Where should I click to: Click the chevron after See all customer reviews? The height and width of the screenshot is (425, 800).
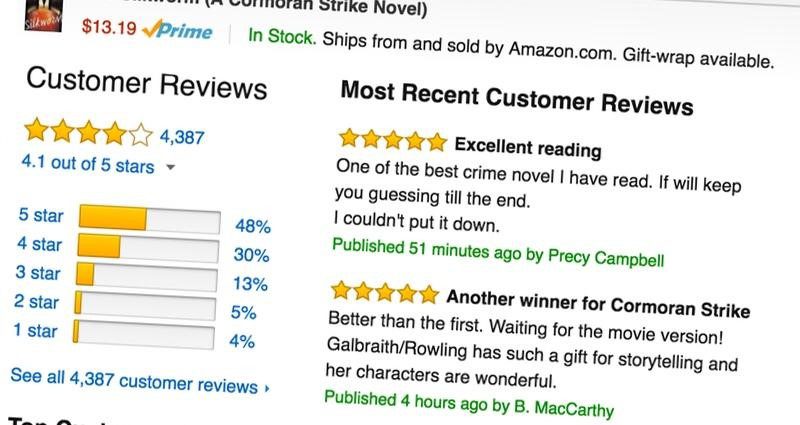pyautogui.click(x=266, y=389)
